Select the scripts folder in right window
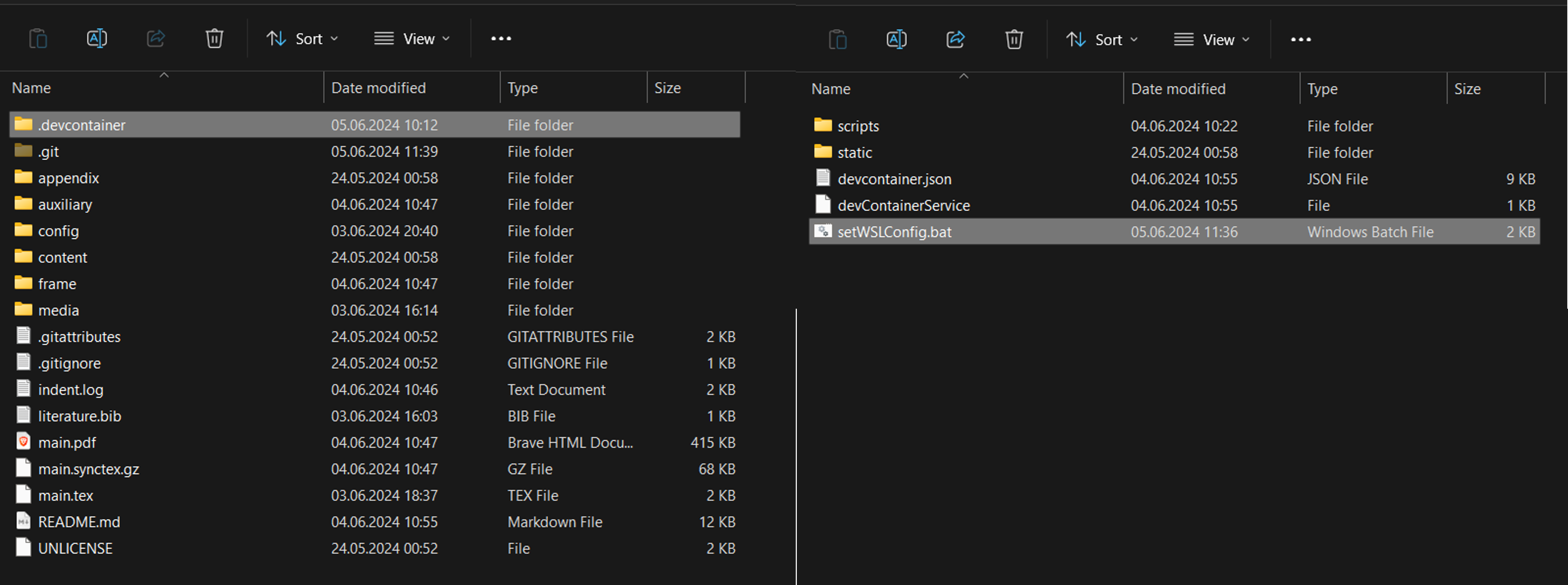 click(x=858, y=126)
